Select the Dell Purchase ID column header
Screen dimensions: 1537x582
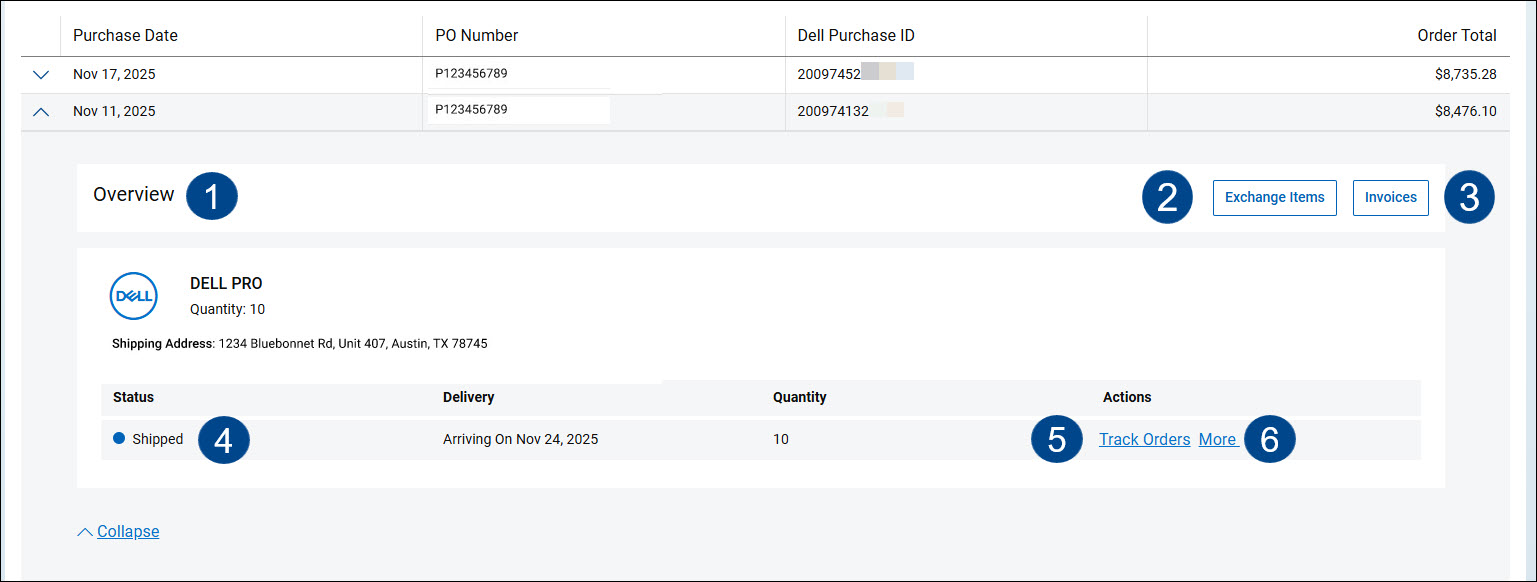(x=856, y=35)
